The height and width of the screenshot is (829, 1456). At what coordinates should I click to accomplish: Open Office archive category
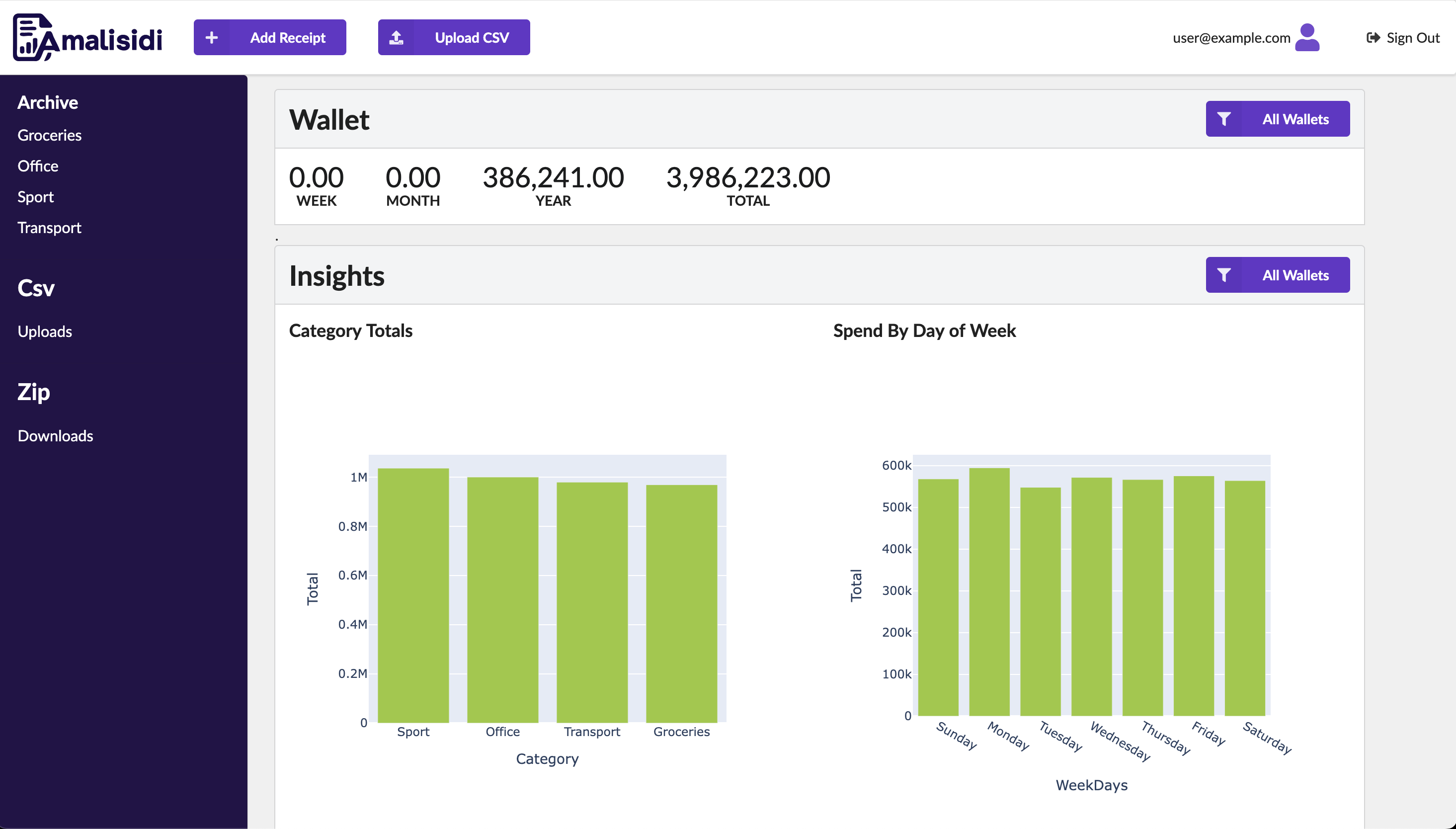tap(38, 166)
